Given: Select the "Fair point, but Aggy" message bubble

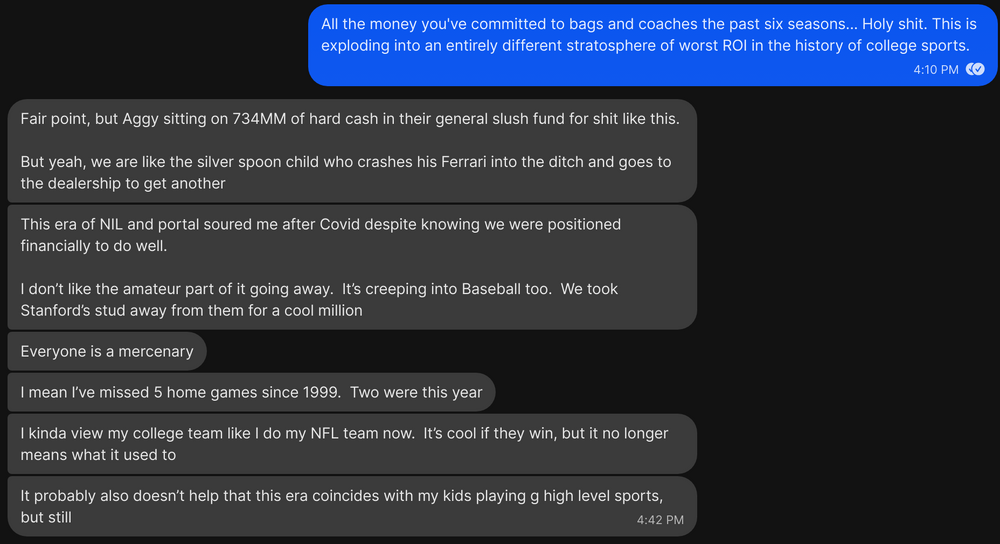Looking at the screenshot, I should click(x=350, y=150).
